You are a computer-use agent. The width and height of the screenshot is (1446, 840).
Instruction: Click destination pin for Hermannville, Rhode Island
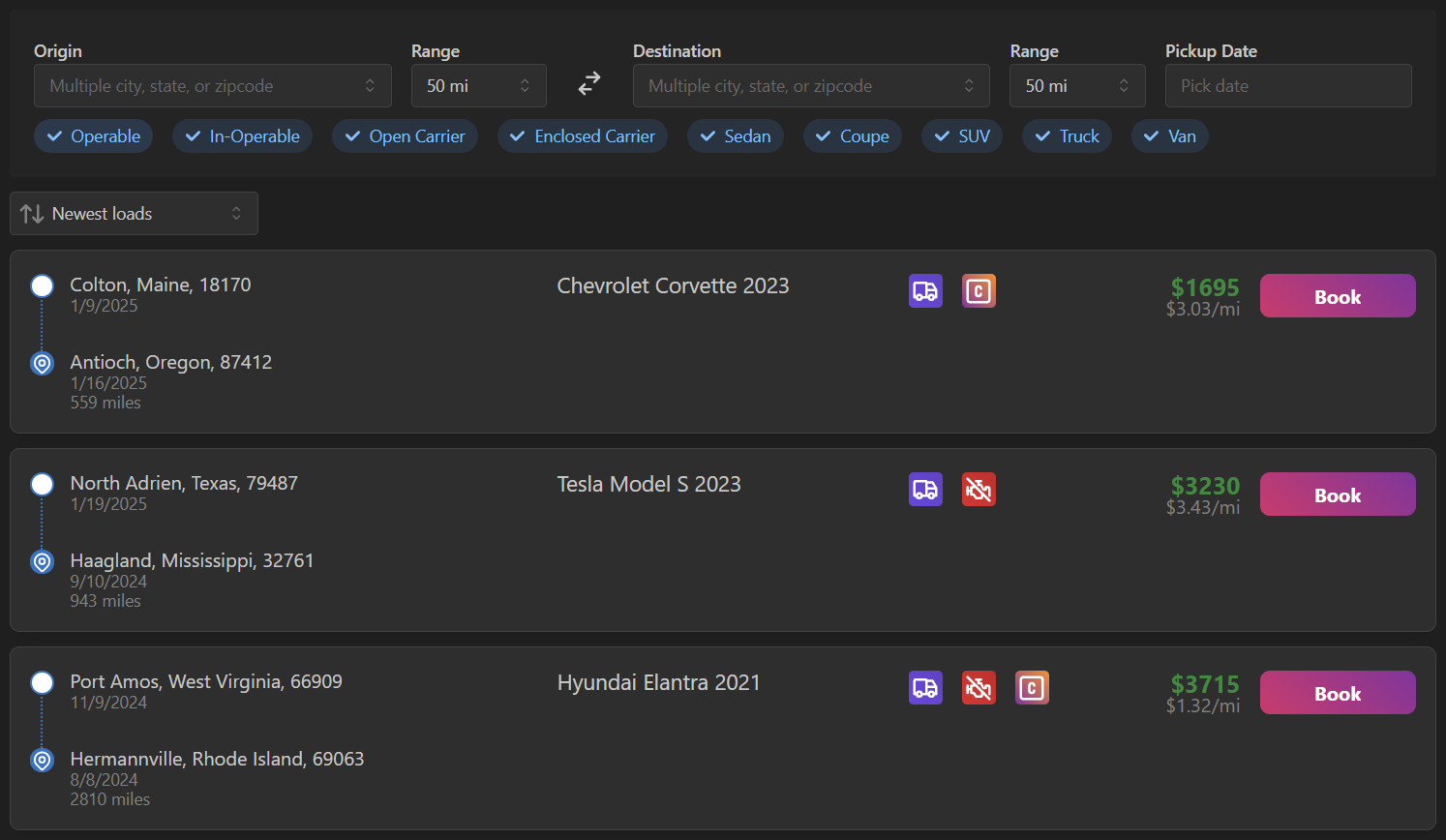pyautogui.click(x=42, y=760)
